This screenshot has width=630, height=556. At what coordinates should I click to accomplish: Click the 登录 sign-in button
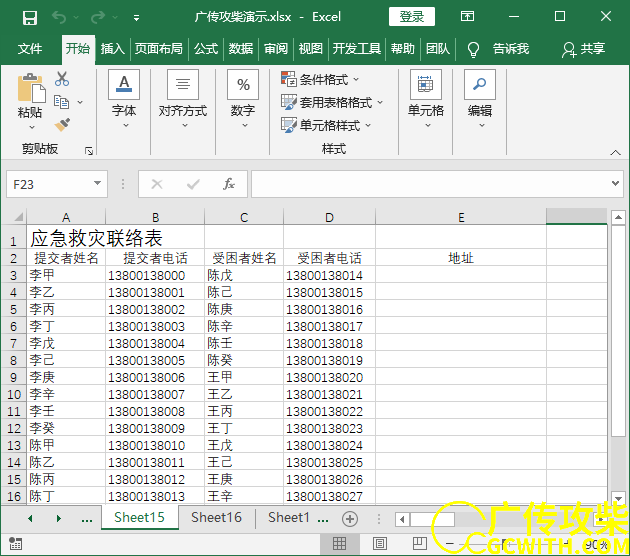412,16
